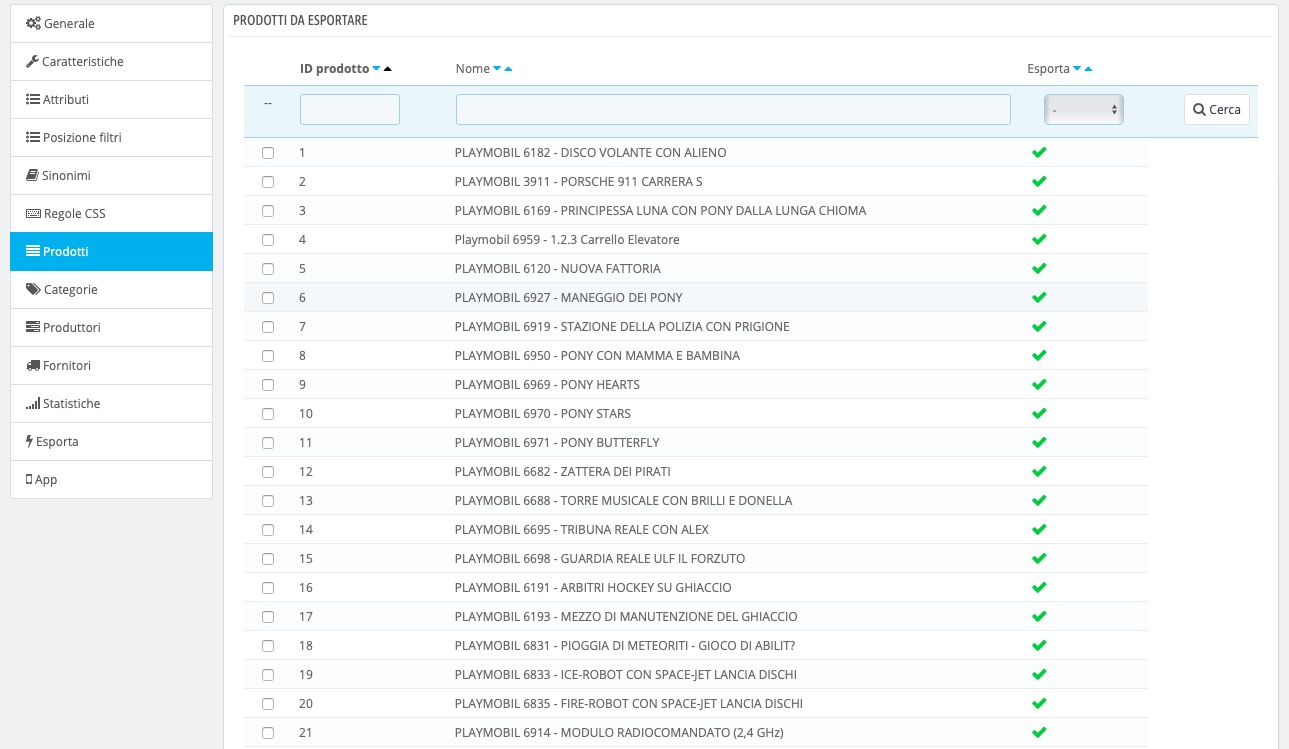Check the box for product ID 10
Image resolution: width=1289 pixels, height=749 pixels.
tap(267, 414)
